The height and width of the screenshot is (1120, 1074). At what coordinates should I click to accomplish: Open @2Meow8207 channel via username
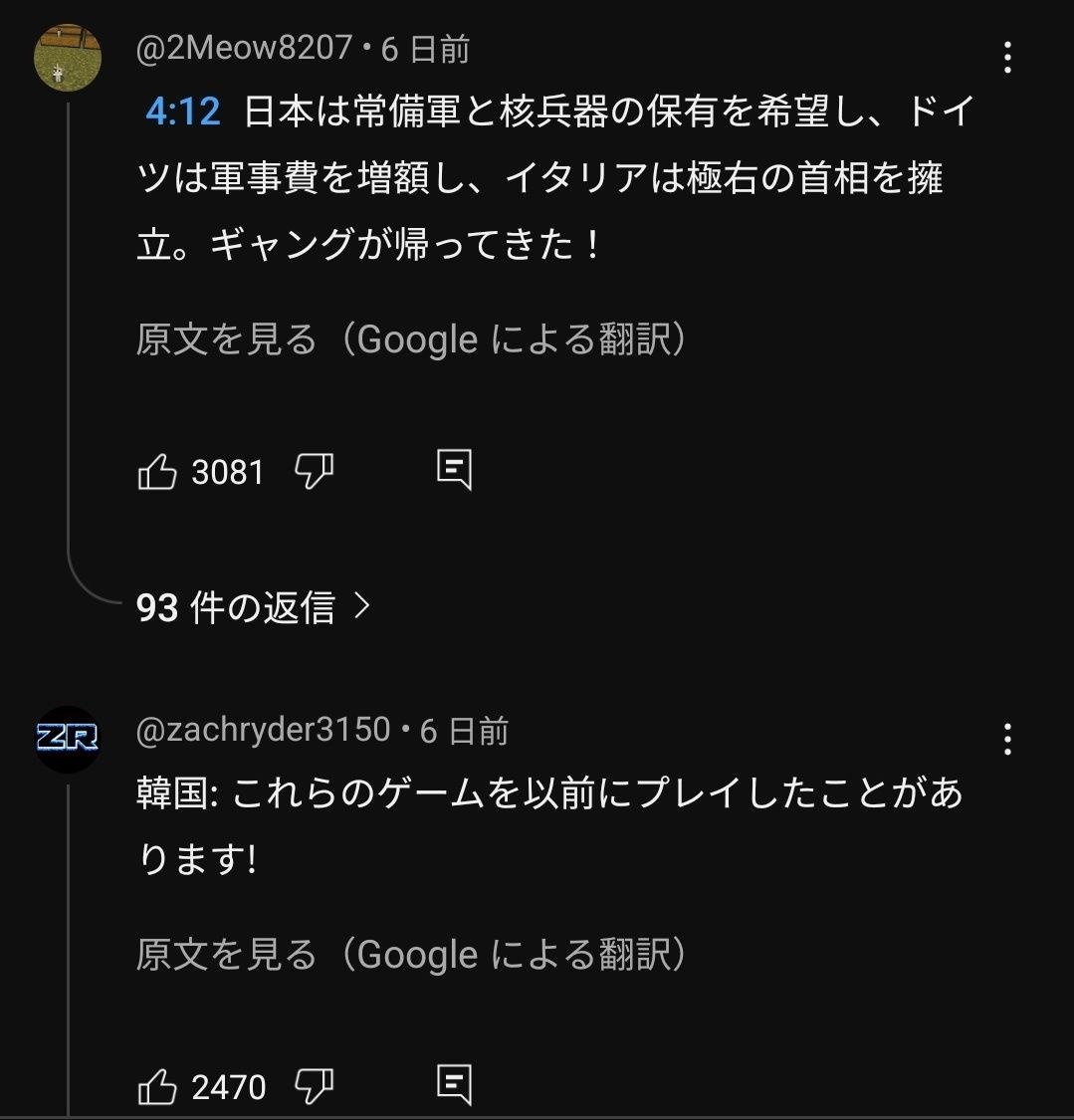(x=244, y=48)
